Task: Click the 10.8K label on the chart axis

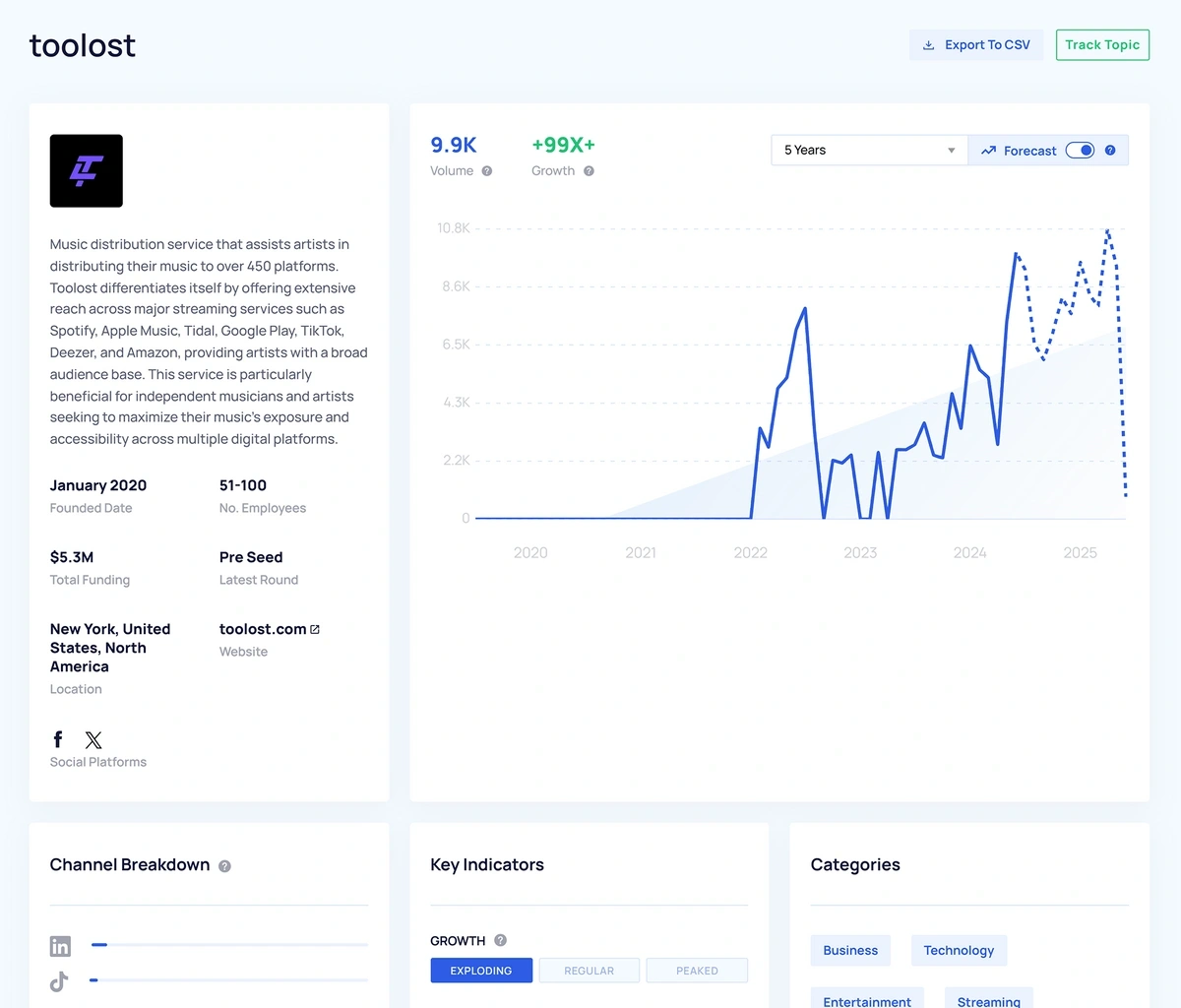Action: 454,228
